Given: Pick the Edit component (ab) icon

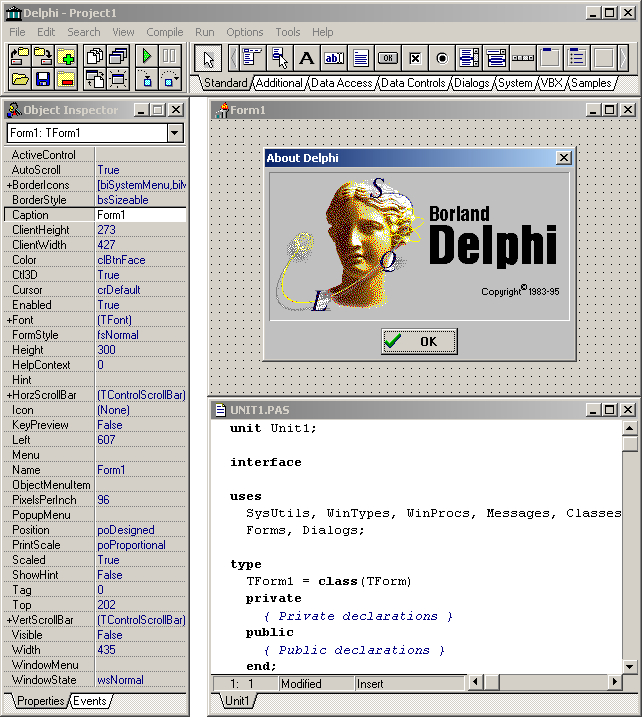Looking at the screenshot, I should coord(334,58).
